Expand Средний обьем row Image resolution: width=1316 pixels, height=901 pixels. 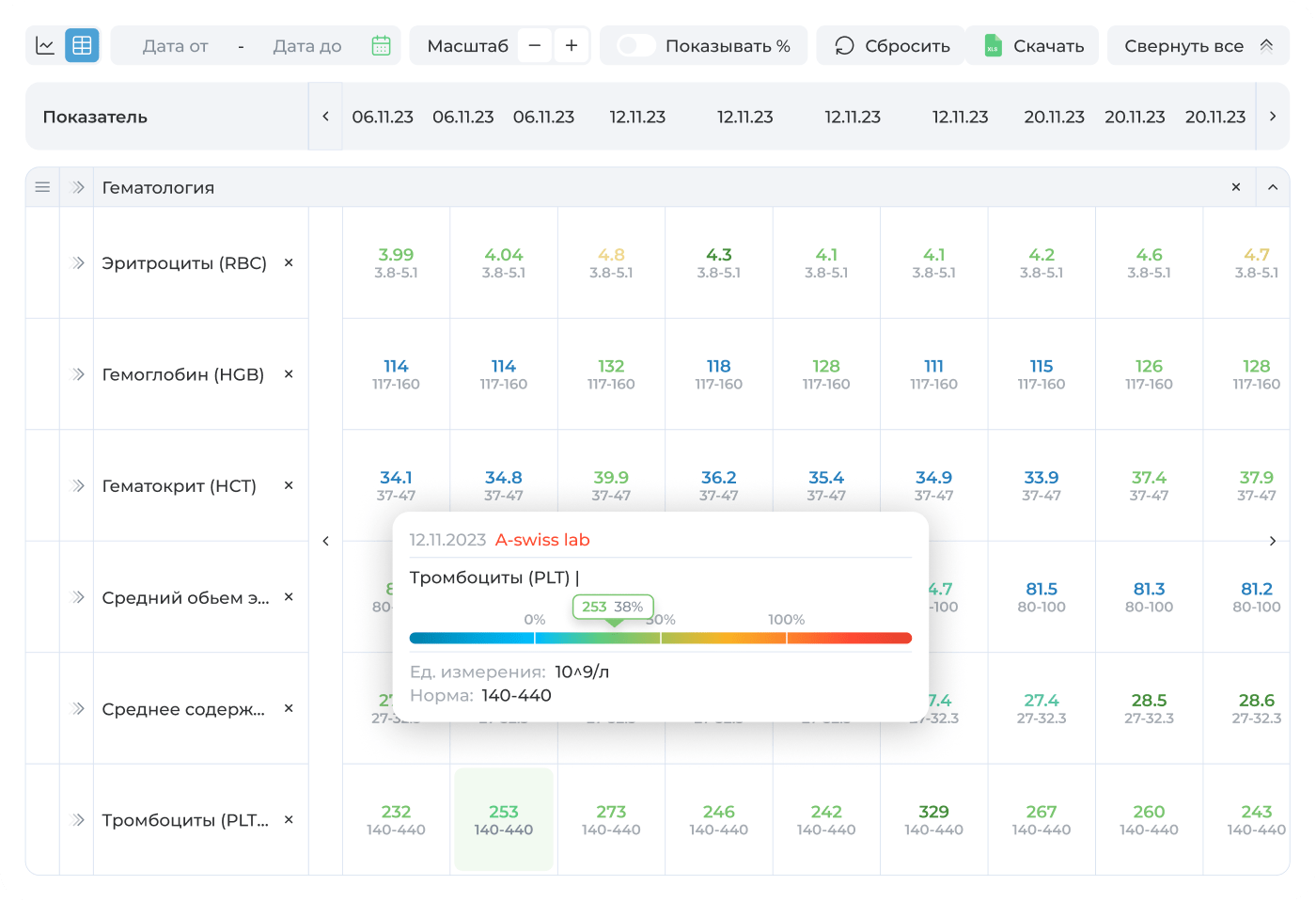[x=78, y=597]
